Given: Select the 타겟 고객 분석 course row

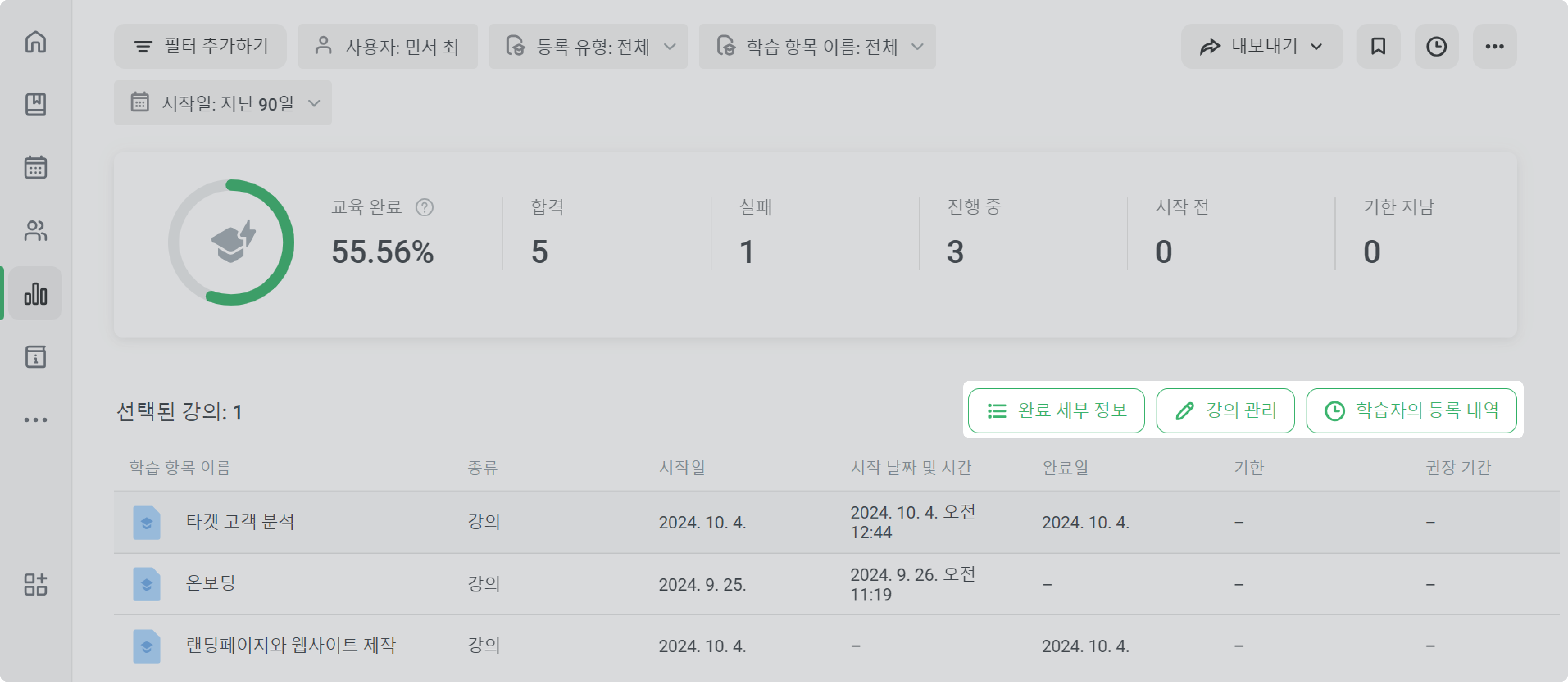Looking at the screenshot, I should pyautogui.click(x=836, y=522).
